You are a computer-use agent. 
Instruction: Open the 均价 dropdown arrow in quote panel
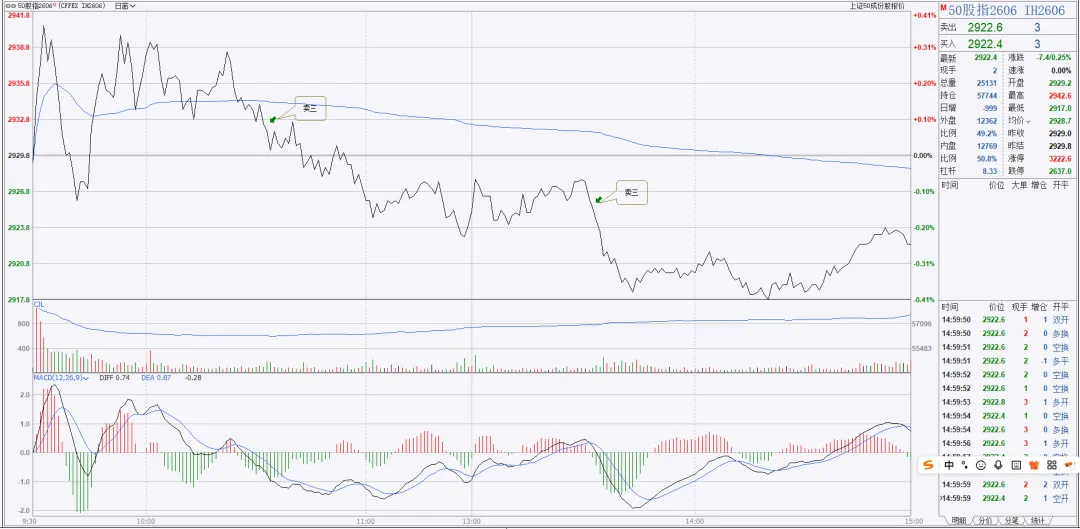click(1030, 122)
